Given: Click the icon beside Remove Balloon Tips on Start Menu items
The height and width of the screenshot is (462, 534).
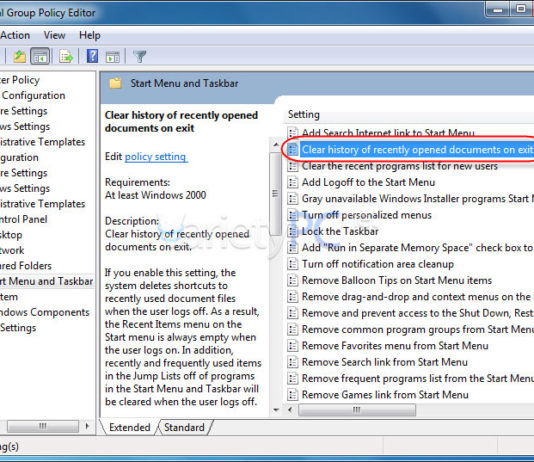Looking at the screenshot, I should point(292,281).
